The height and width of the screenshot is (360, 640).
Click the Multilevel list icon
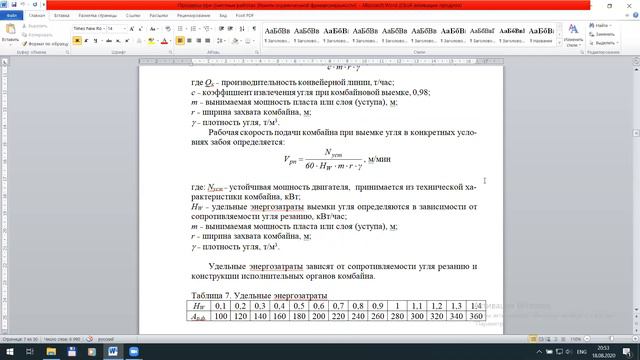pos(207,29)
